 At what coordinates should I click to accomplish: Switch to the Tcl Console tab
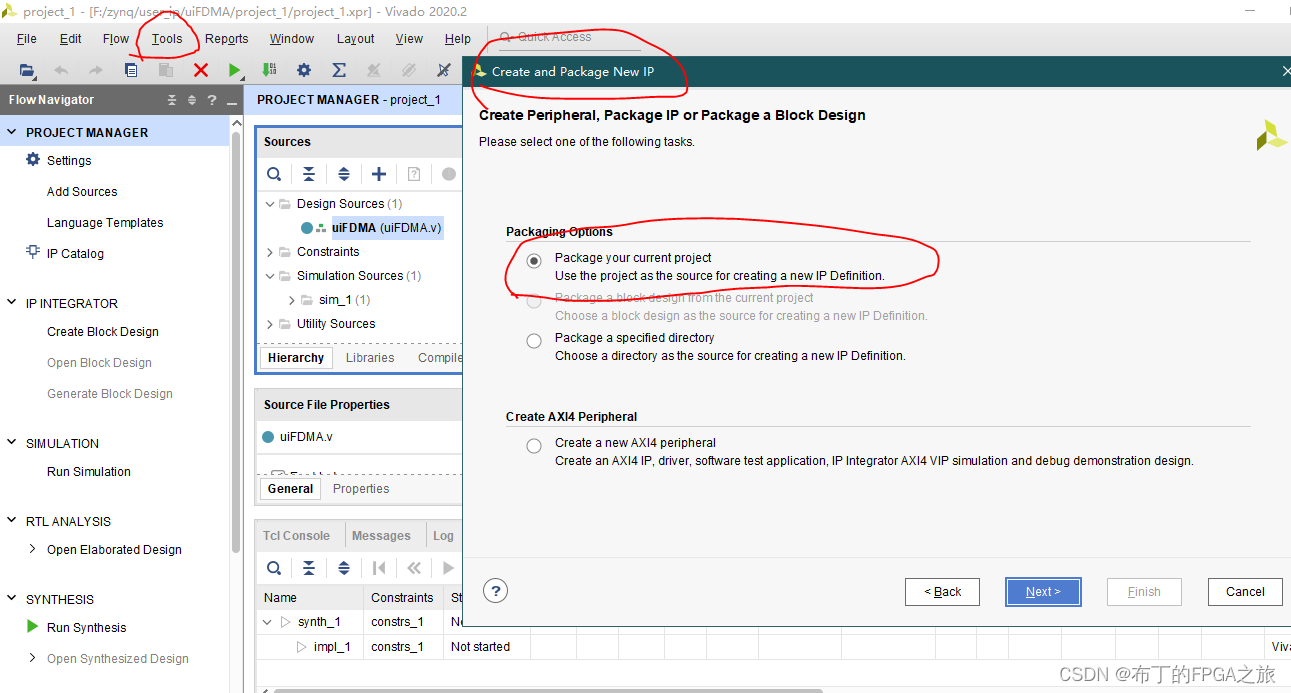pos(296,536)
